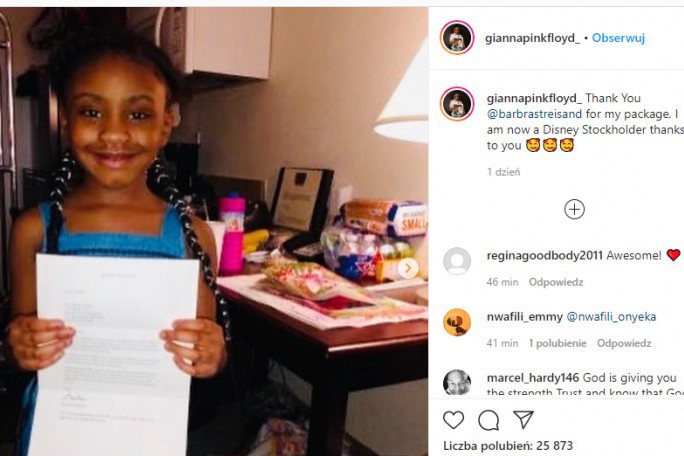Image resolution: width=684 pixels, height=456 pixels.
Task: Open giannapinkfloyd_ profile picture in header
Action: pyautogui.click(x=457, y=38)
